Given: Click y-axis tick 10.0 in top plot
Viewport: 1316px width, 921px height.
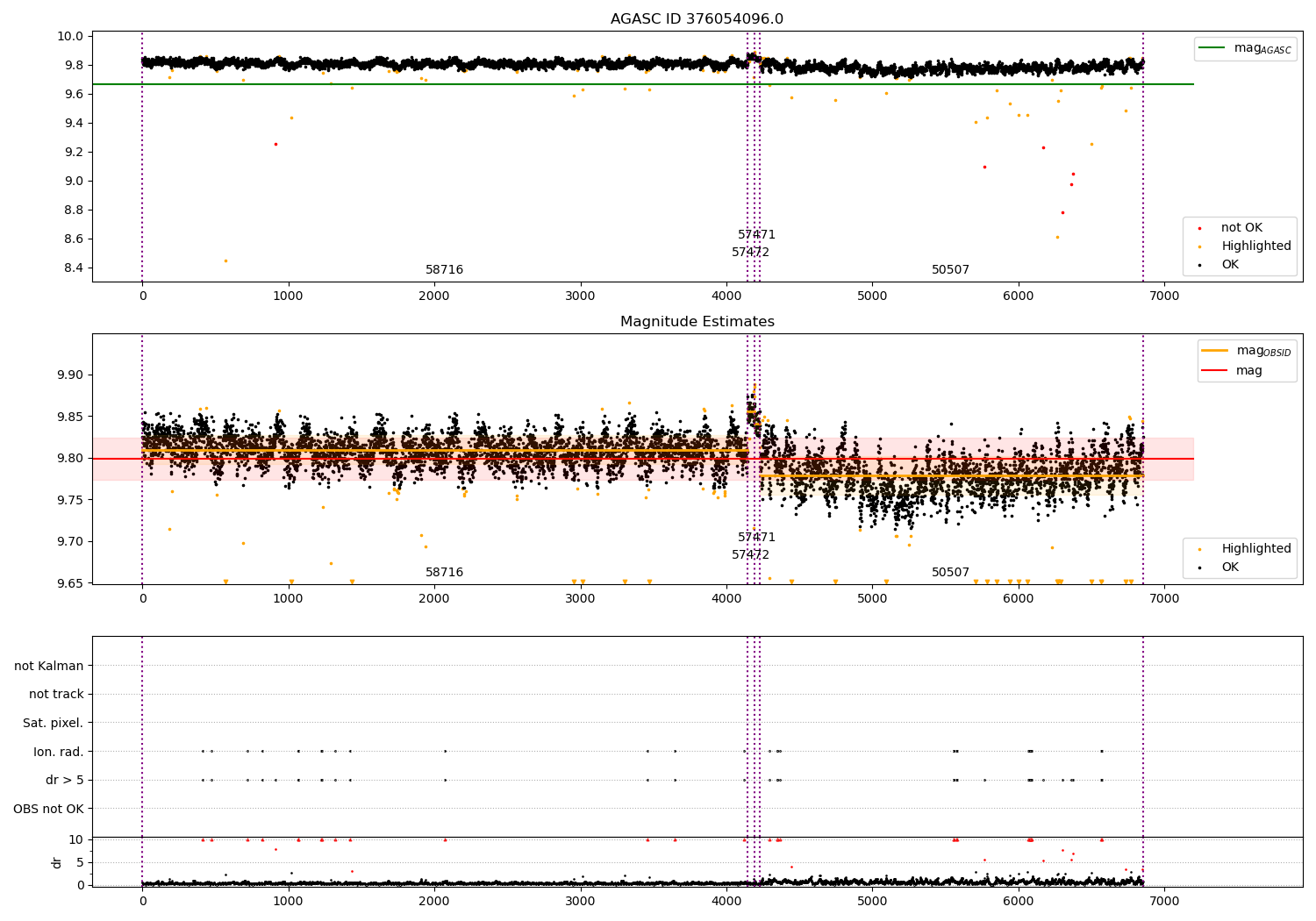Looking at the screenshot, I should (72, 37).
